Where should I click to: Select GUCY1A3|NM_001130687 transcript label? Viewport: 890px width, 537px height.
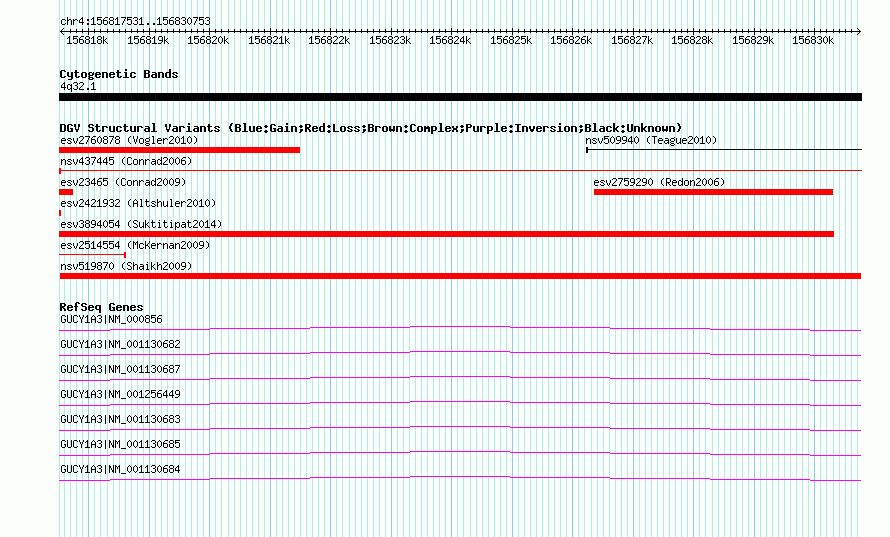[x=120, y=370]
